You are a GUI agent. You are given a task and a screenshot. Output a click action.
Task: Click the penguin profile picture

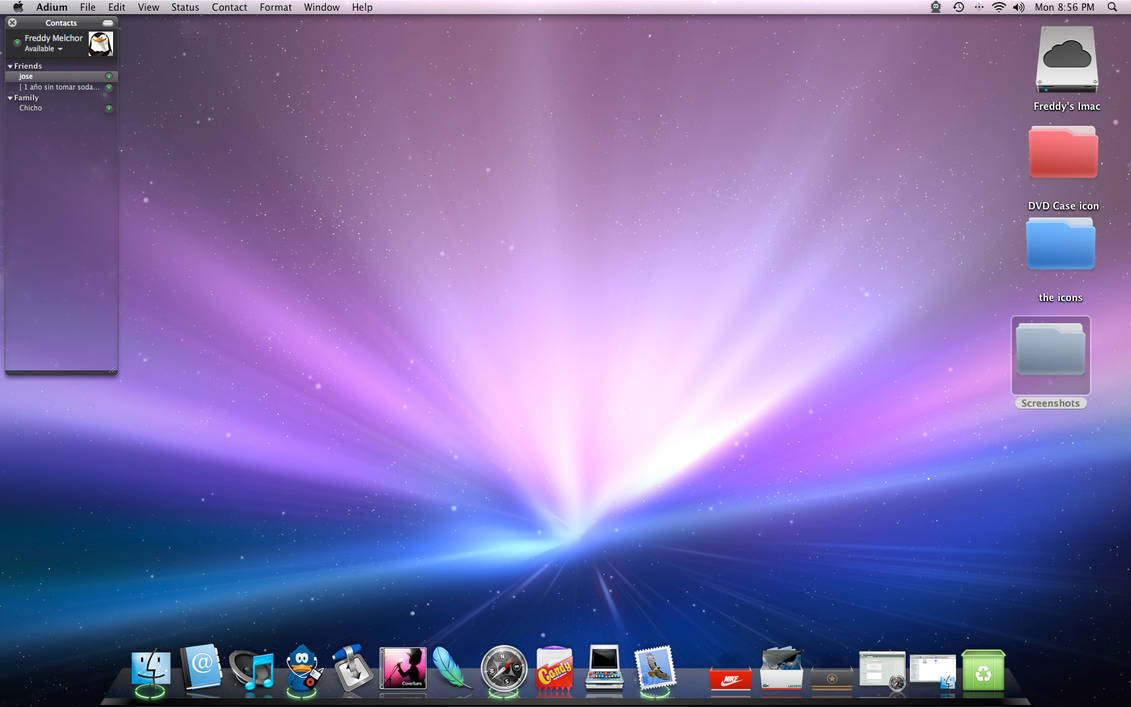[100, 43]
